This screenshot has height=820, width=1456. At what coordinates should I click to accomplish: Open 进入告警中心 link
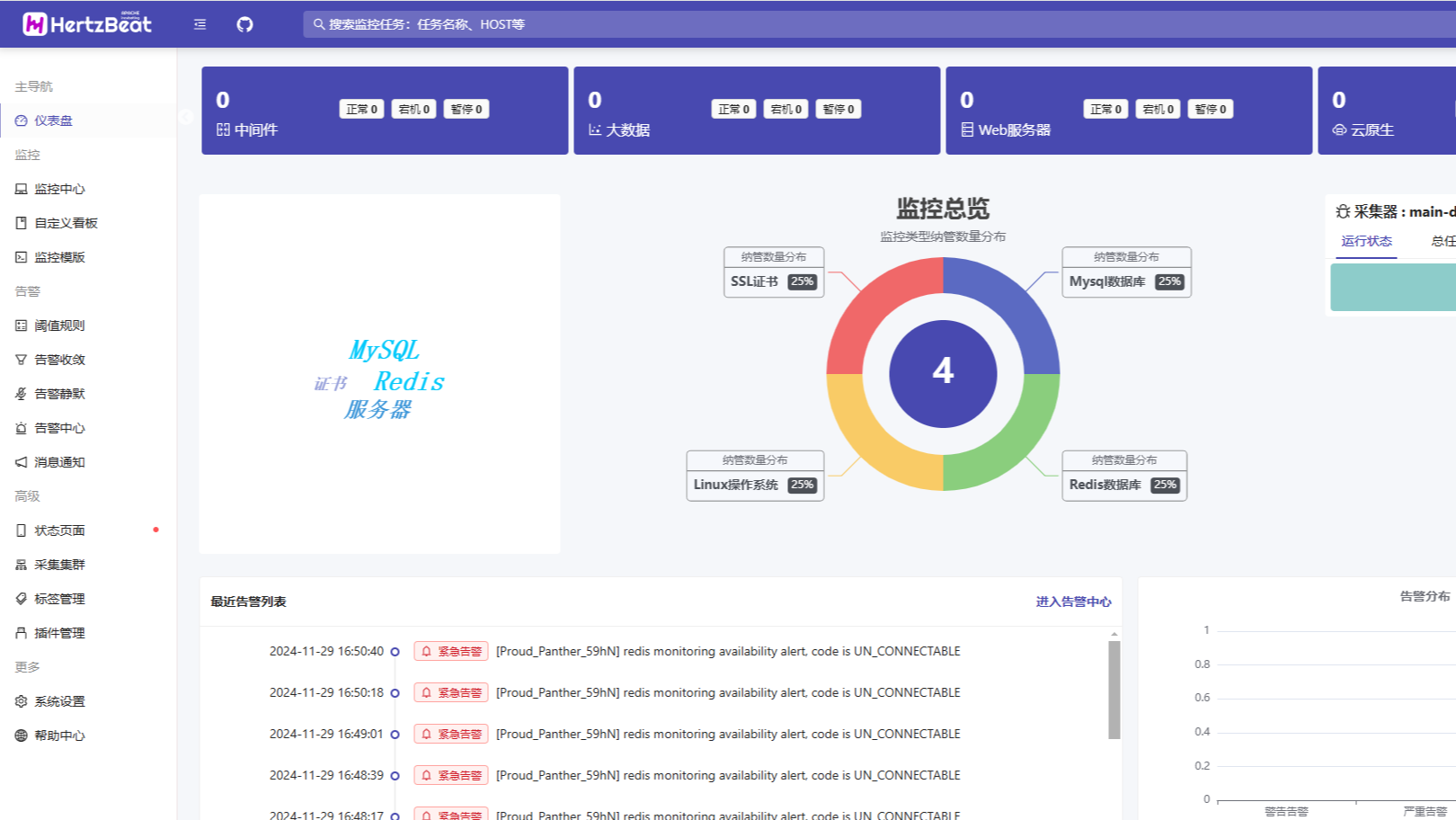tap(1073, 602)
